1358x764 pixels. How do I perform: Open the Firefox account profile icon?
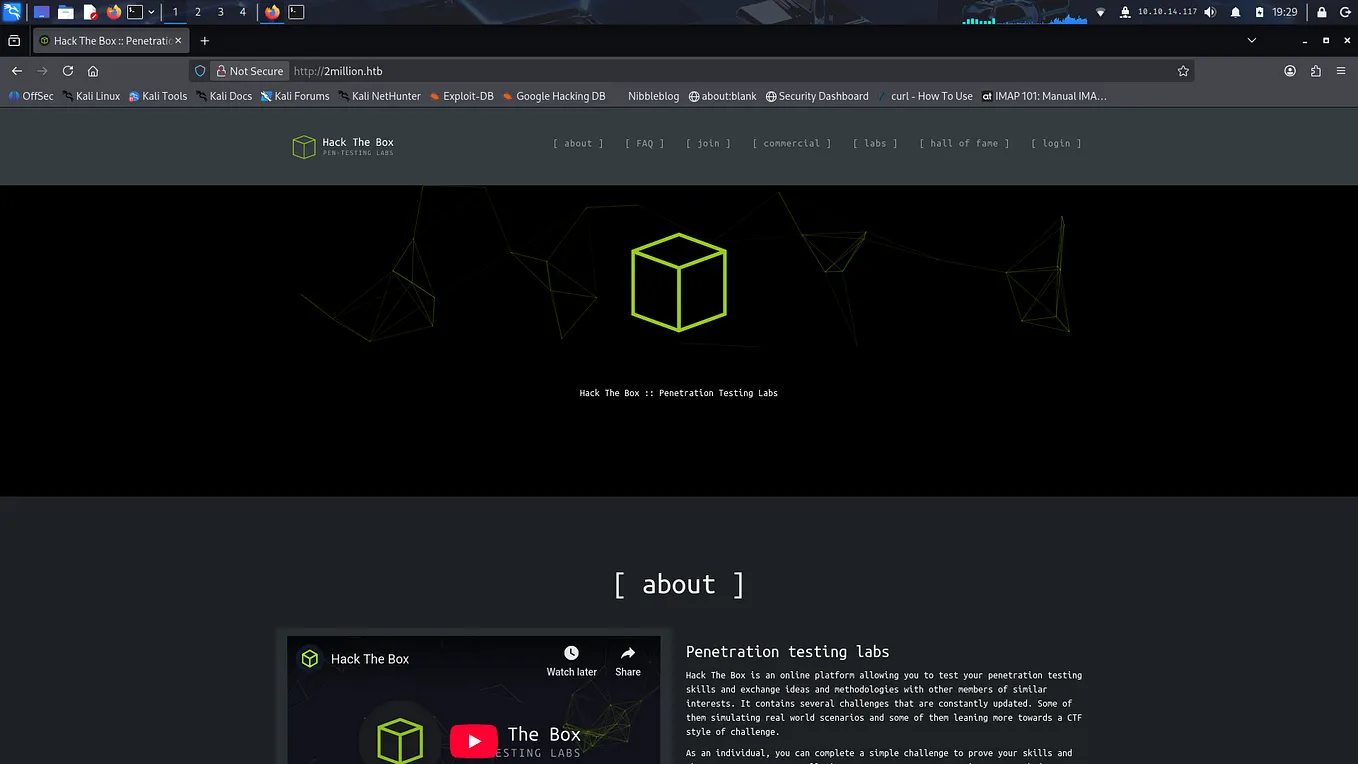tap(1290, 71)
